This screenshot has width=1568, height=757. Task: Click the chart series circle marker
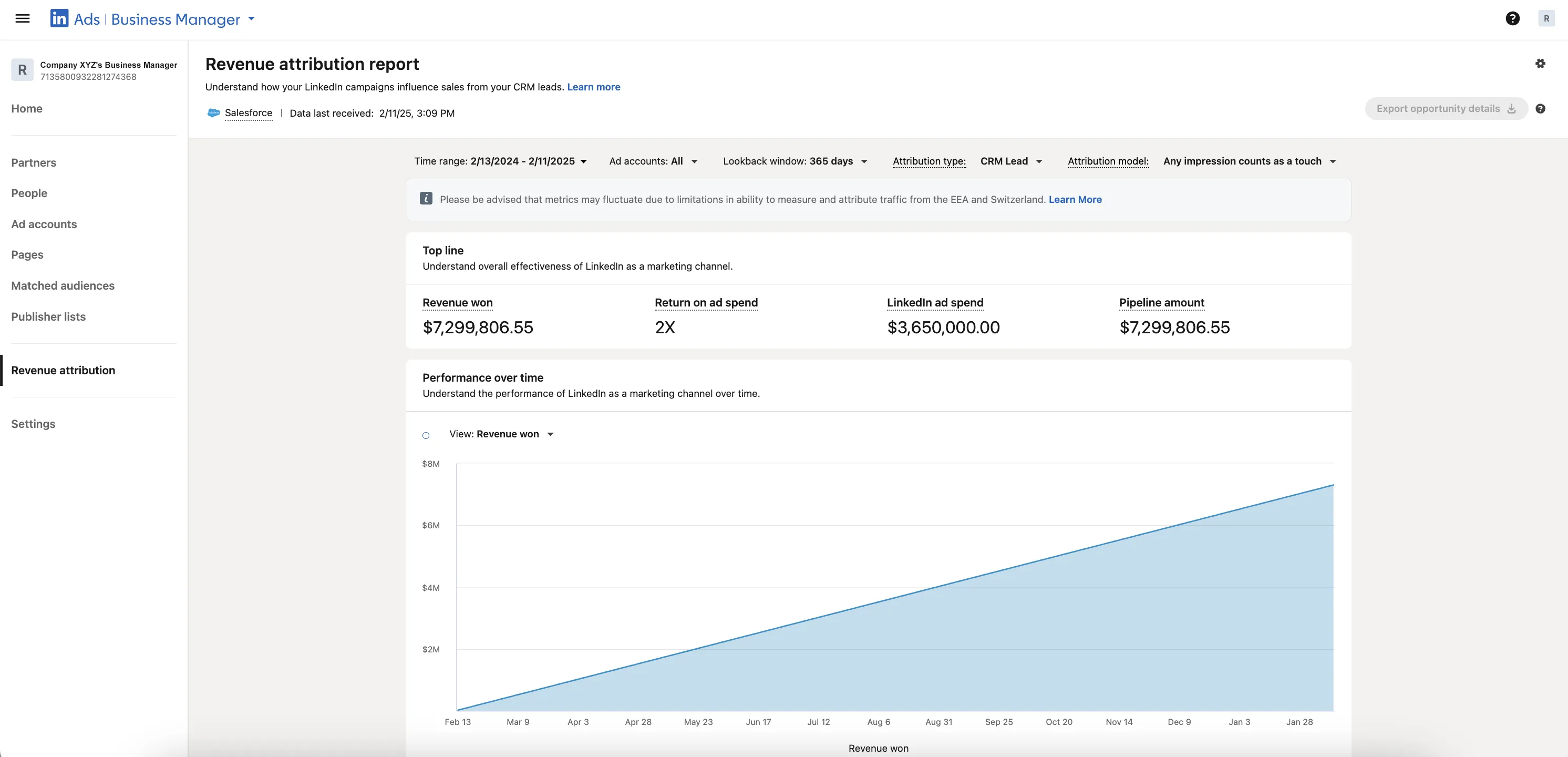[426, 435]
